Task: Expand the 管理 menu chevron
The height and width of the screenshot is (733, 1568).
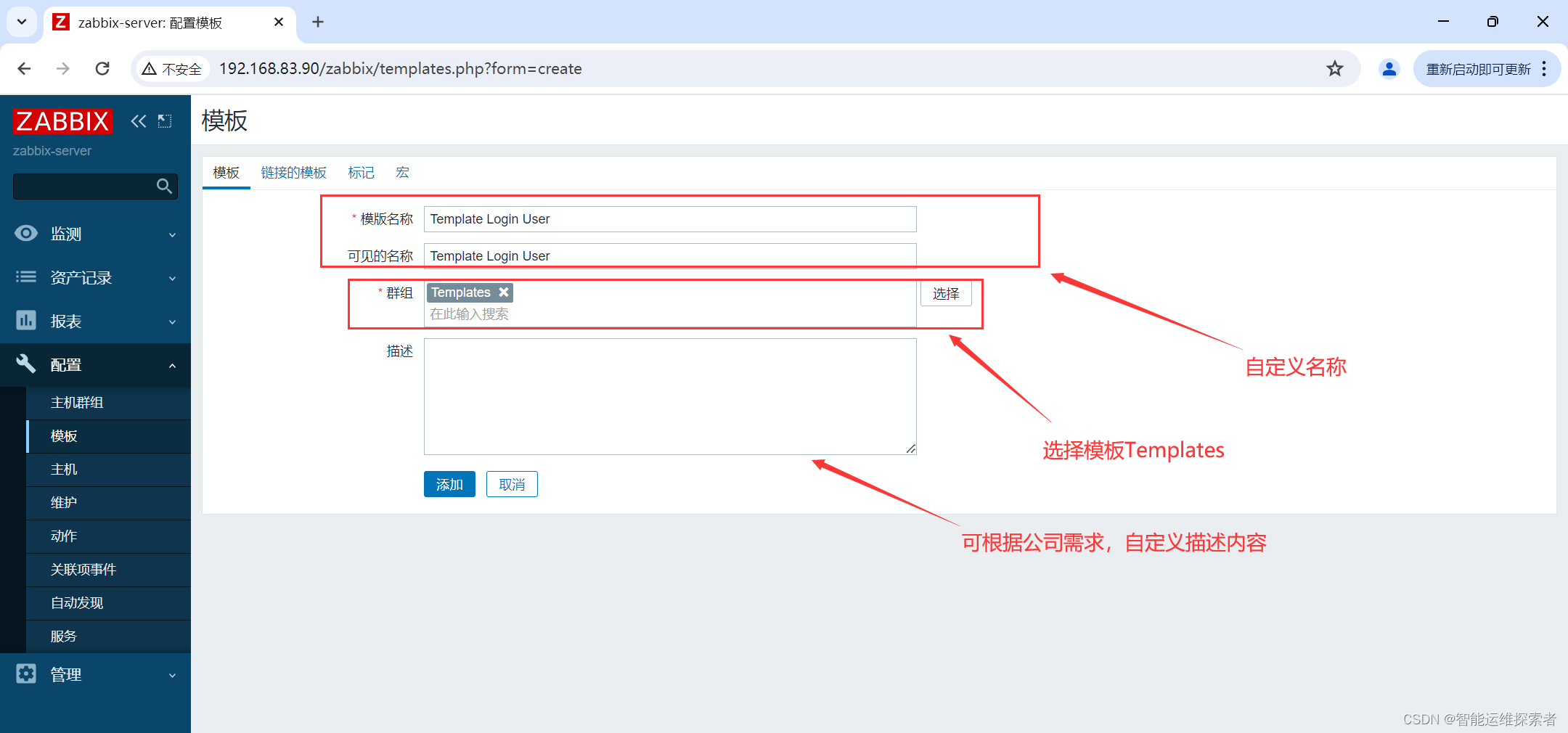Action: 172,675
